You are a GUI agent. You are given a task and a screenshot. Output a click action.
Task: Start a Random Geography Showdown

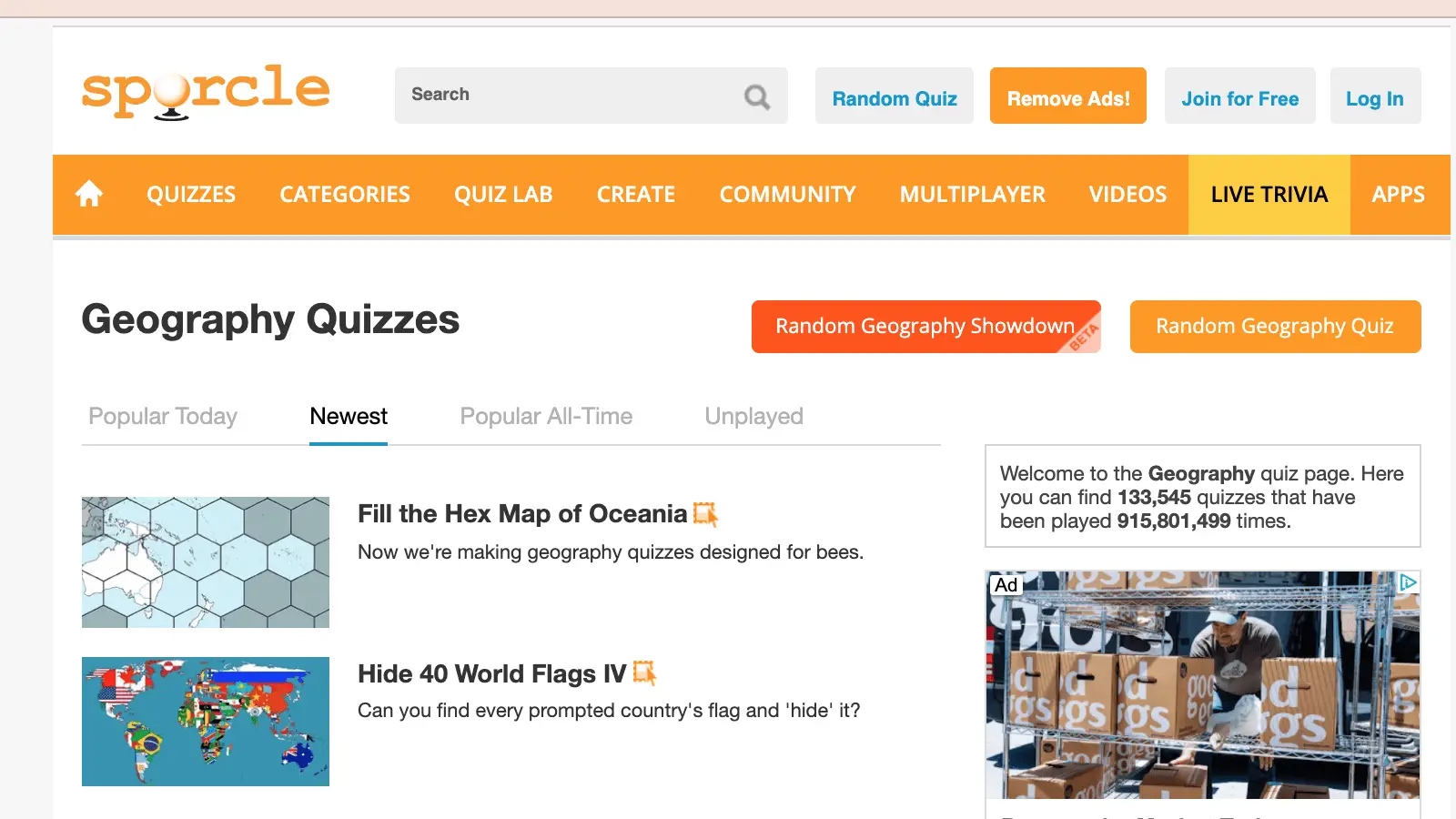tap(926, 327)
